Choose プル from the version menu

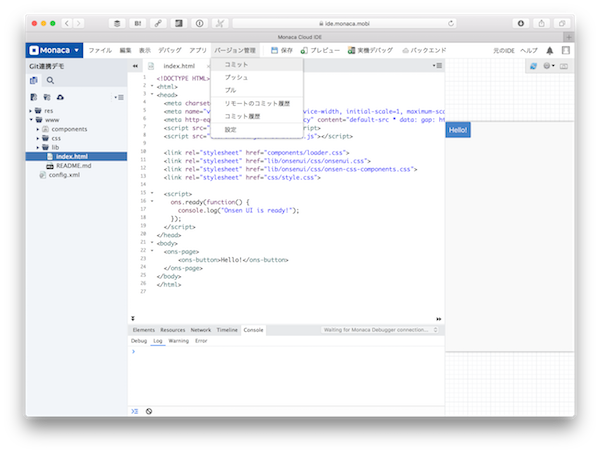(x=257, y=90)
